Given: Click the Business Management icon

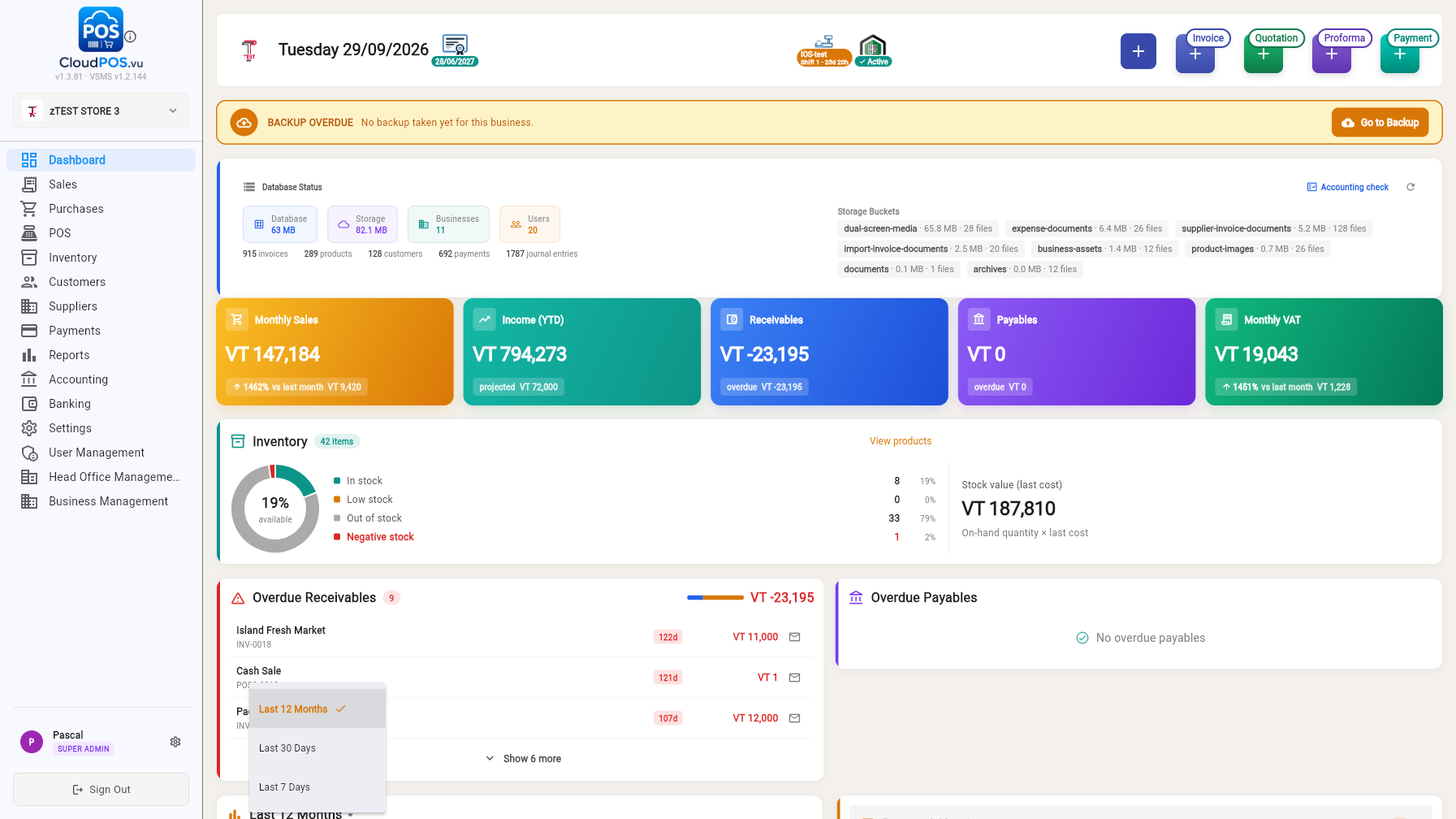Looking at the screenshot, I should tap(29, 501).
